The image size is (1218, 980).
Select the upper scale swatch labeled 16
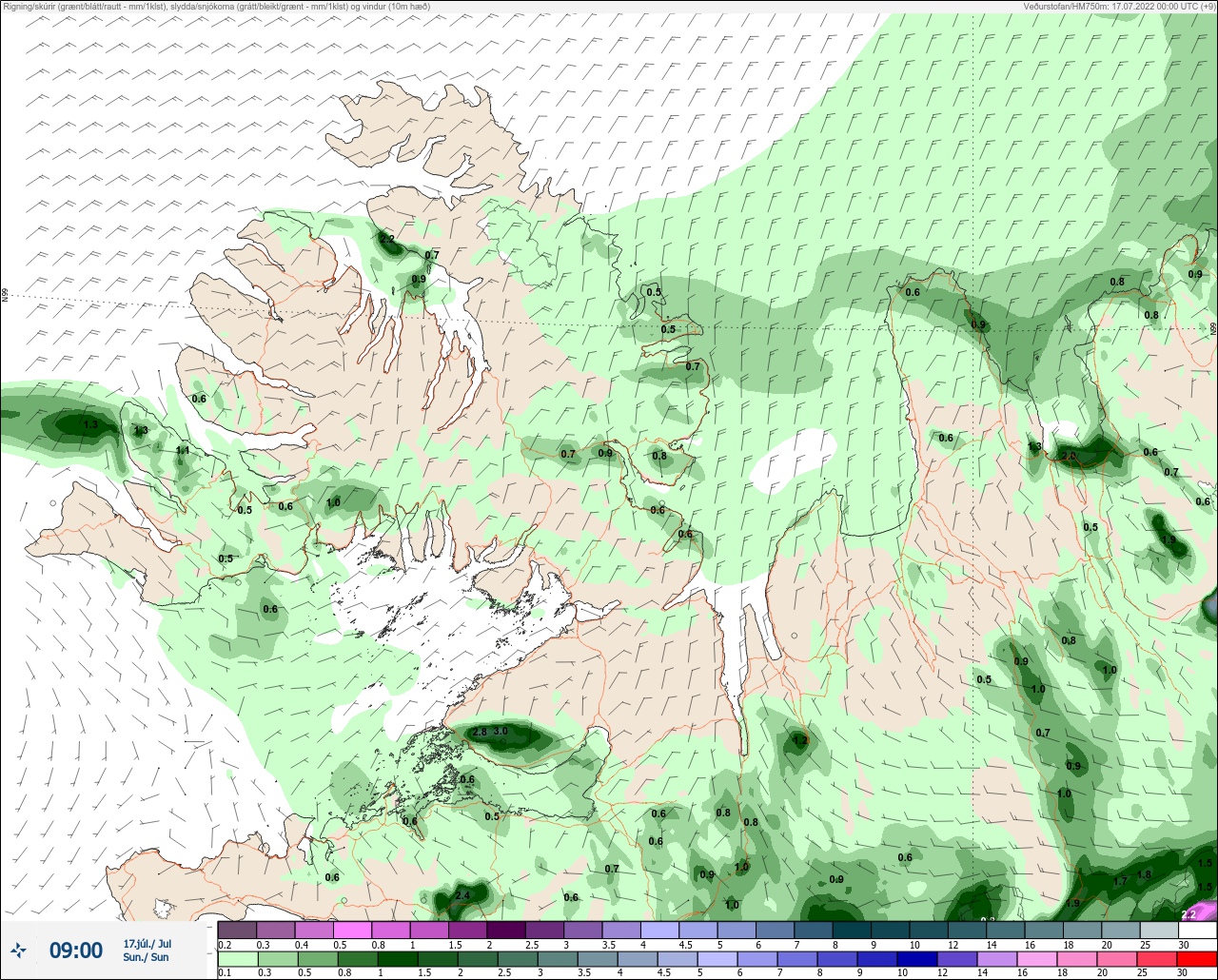tap(1044, 930)
